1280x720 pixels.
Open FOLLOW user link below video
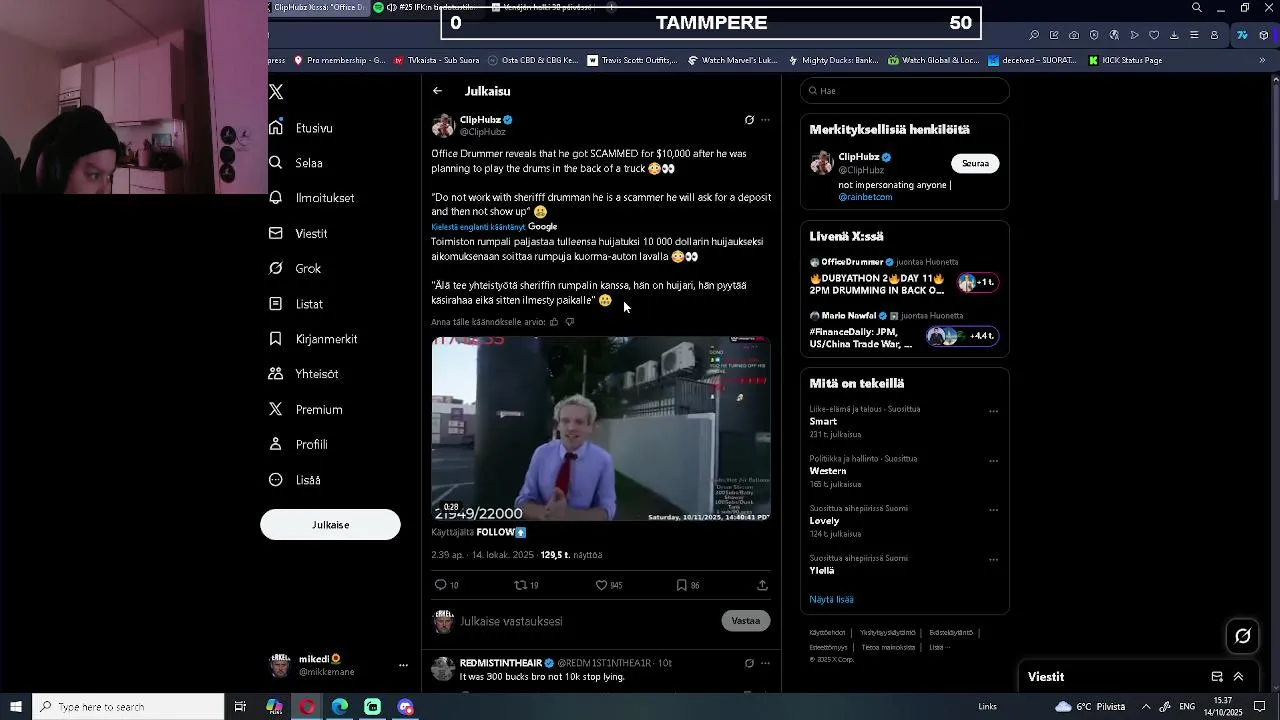tap(501, 533)
